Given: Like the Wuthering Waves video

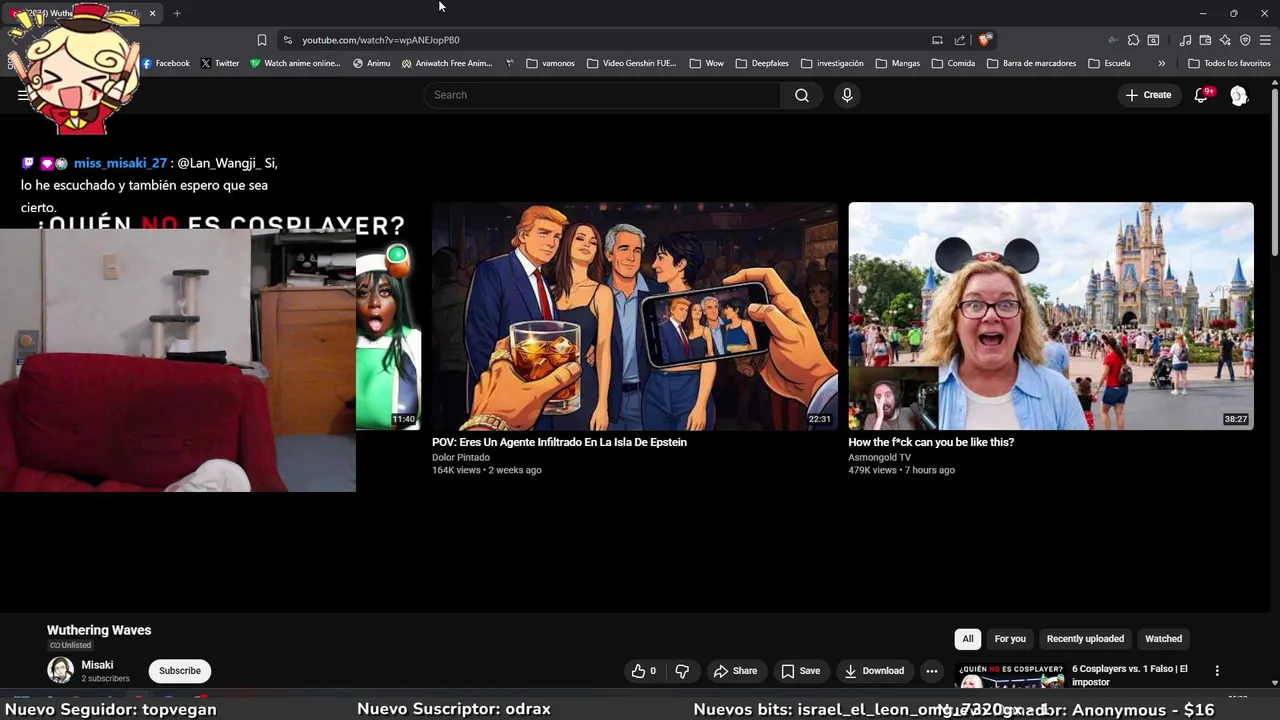Looking at the screenshot, I should 644,671.
